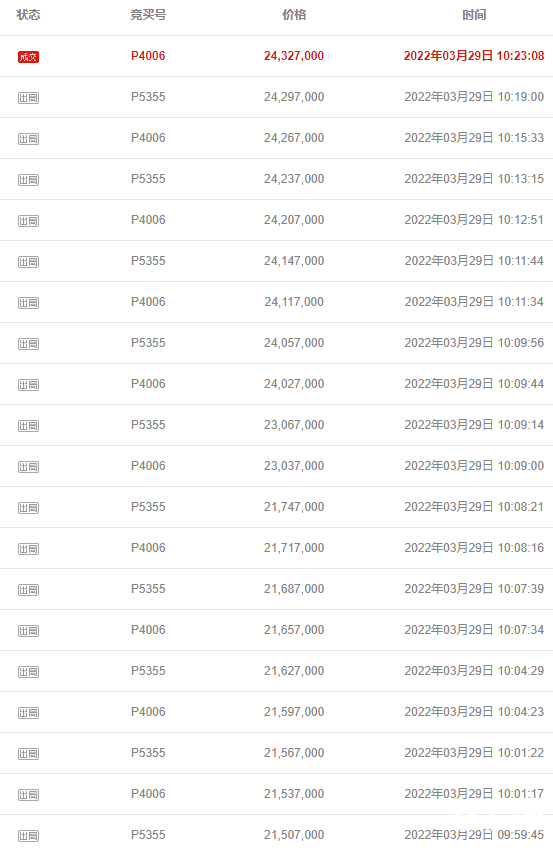Click the 竞买号 column header
This screenshot has height=848, width=553.
(148, 15)
